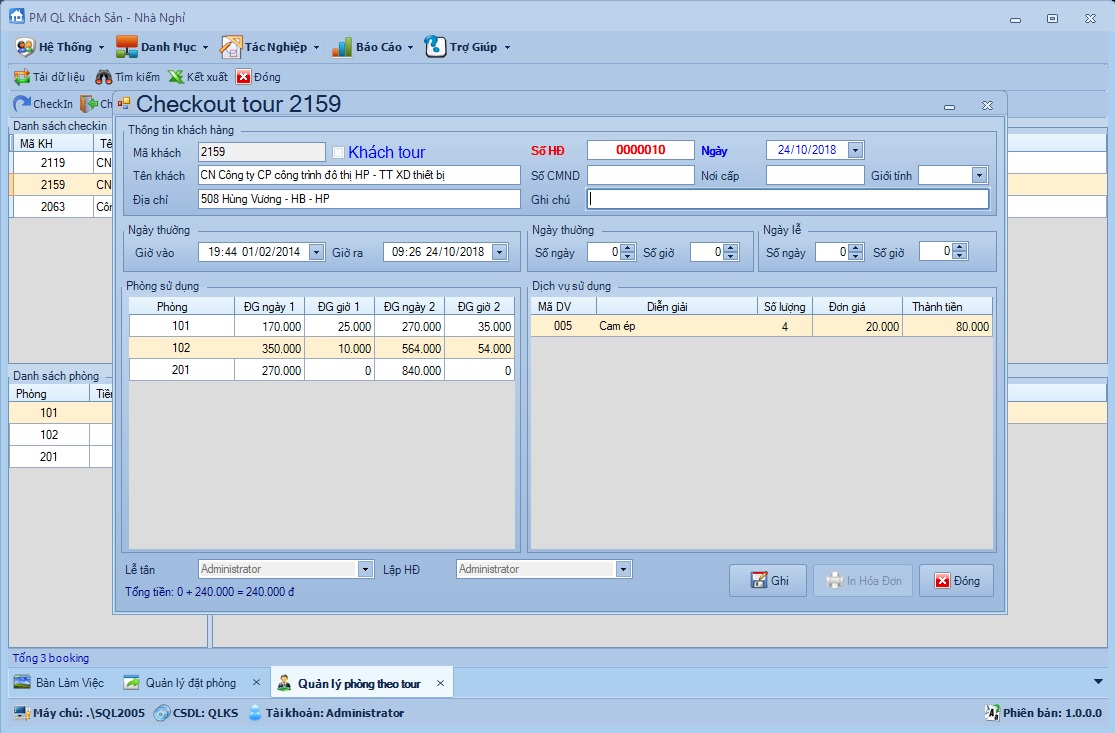
Task: Click the Tải dữ liệu toolbar icon
Action: 21,77
